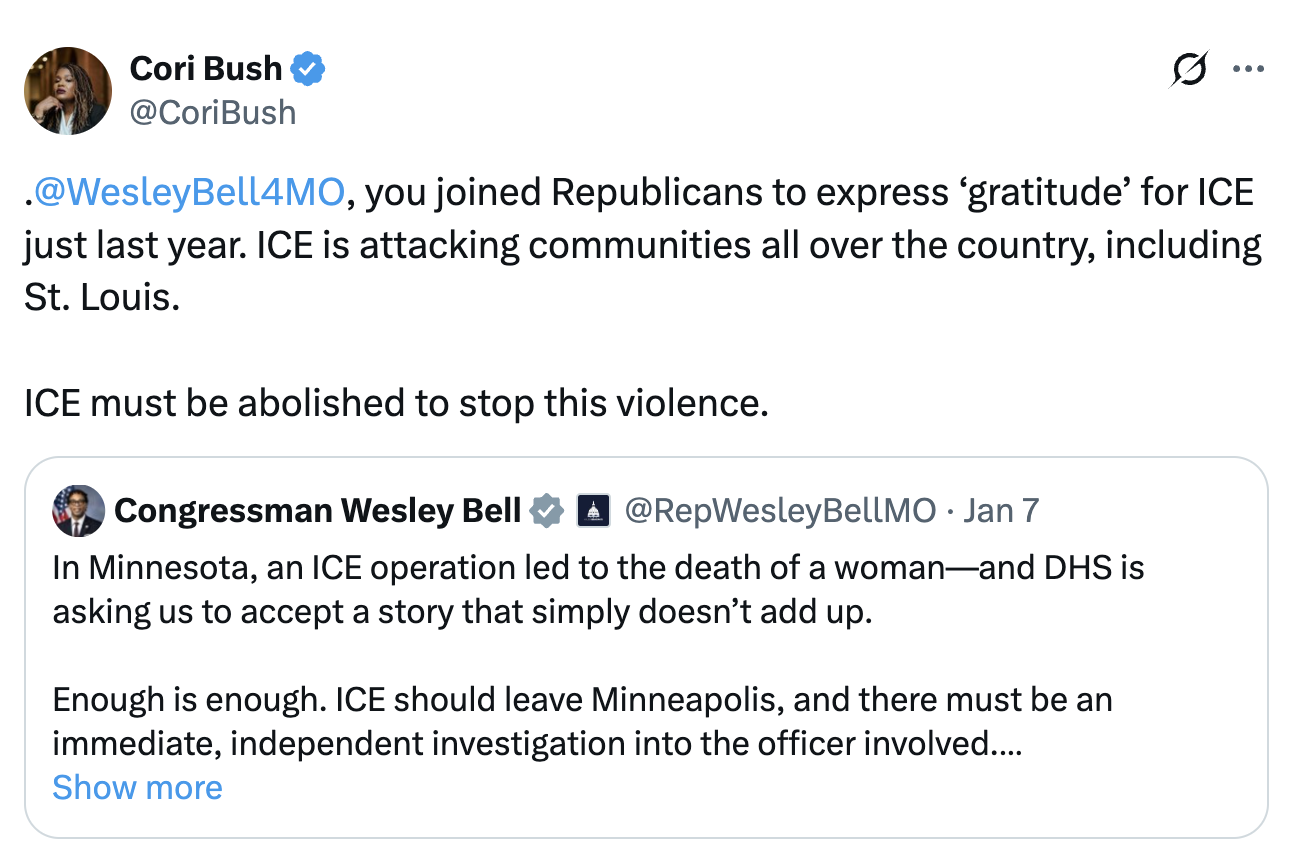1296x856 pixels.
Task: Click the @CoriBush handle
Action: [212, 112]
